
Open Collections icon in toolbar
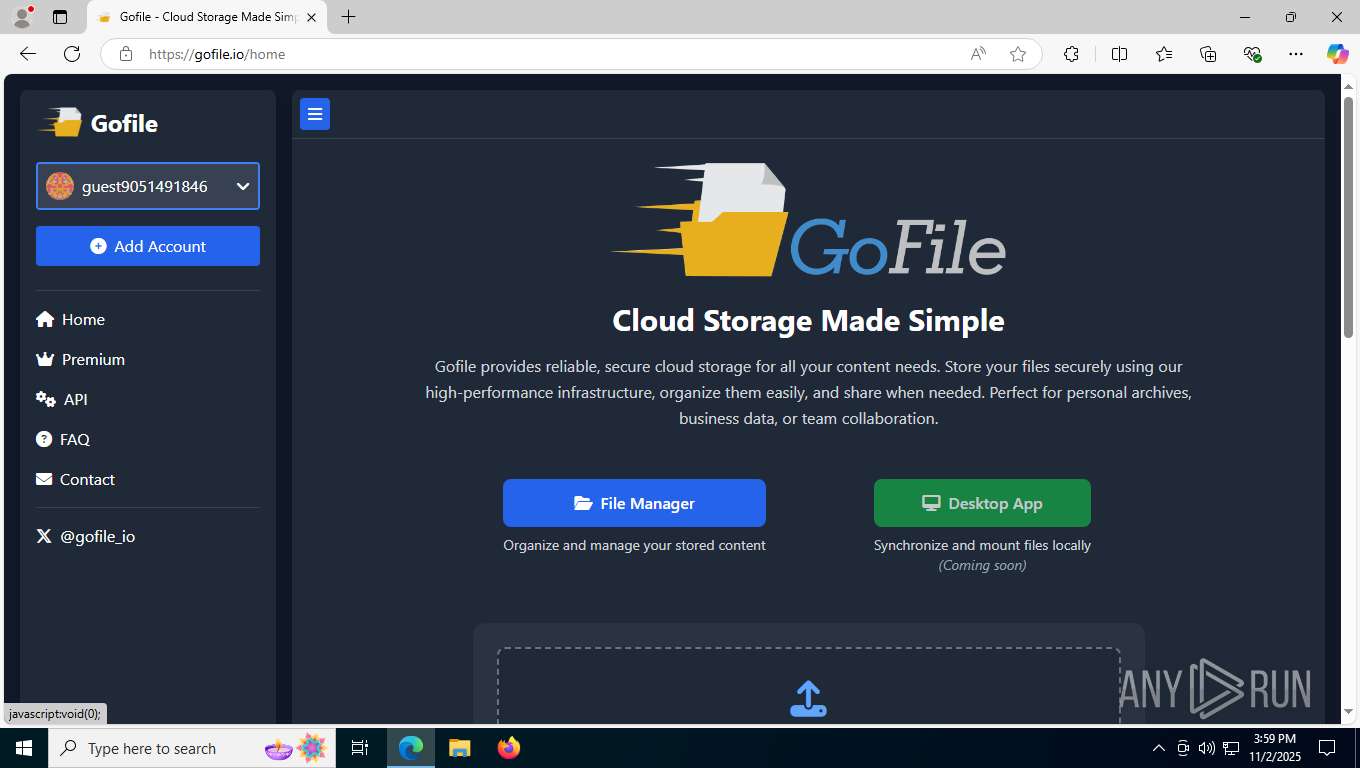1208,54
